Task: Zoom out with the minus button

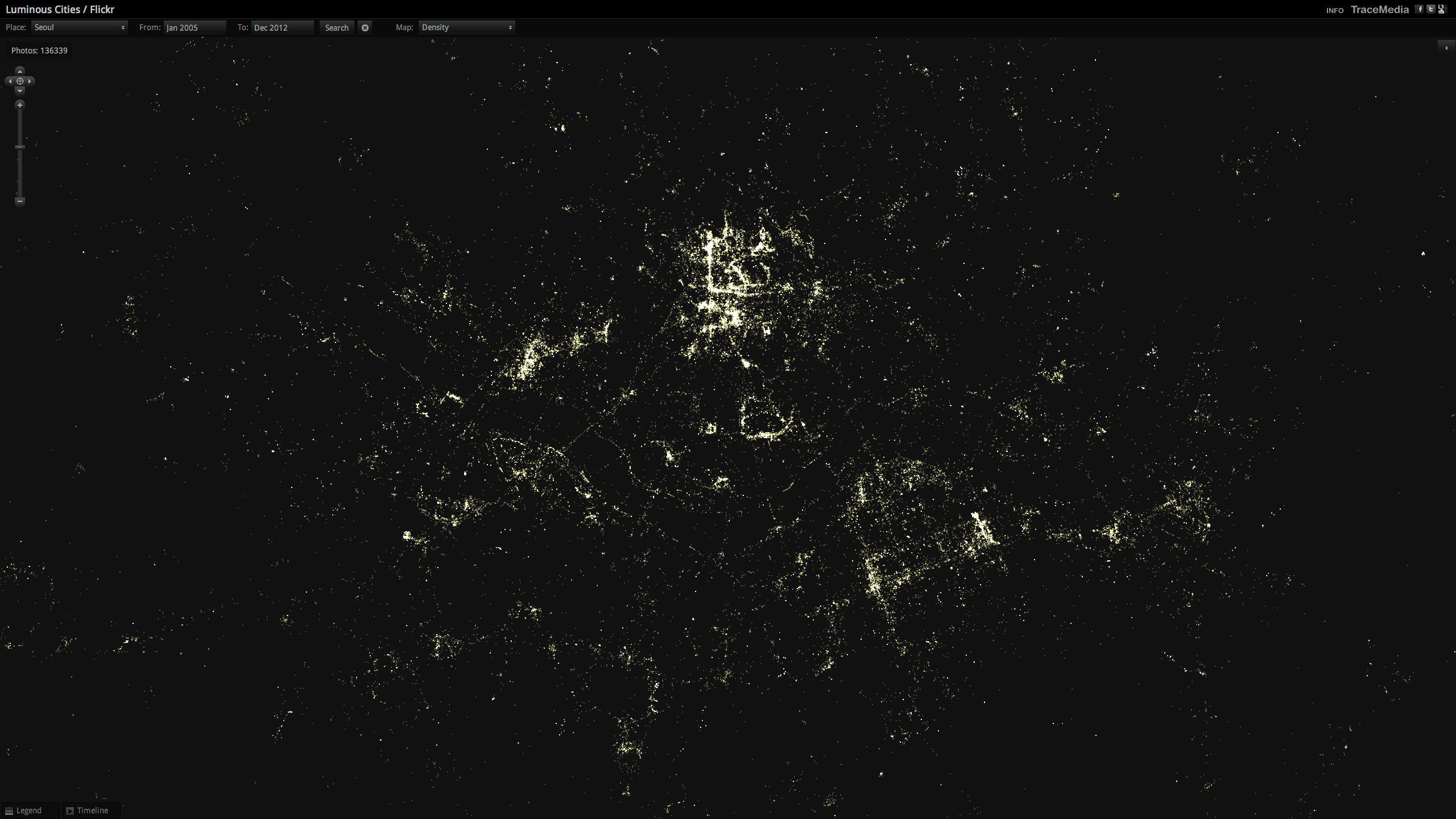Action: coord(20,201)
